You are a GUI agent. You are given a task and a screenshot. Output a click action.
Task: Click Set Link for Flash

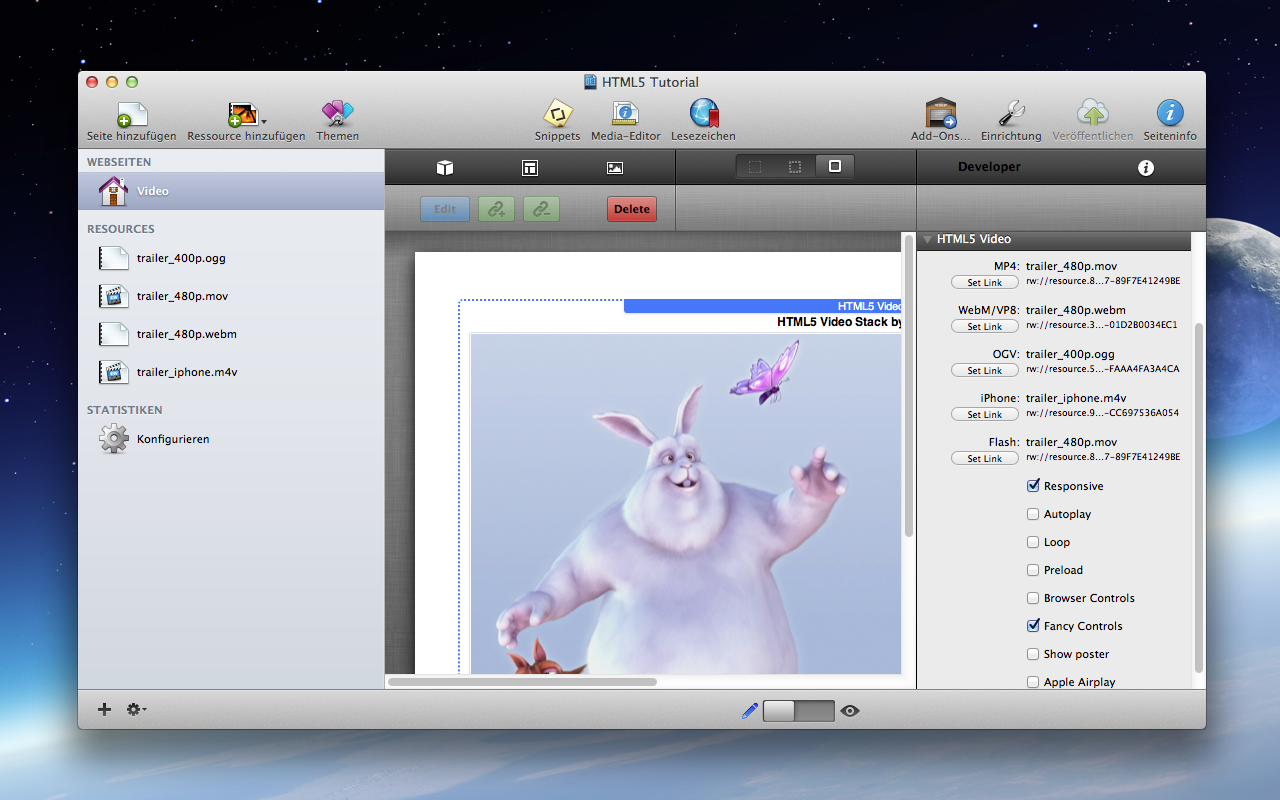coord(985,459)
